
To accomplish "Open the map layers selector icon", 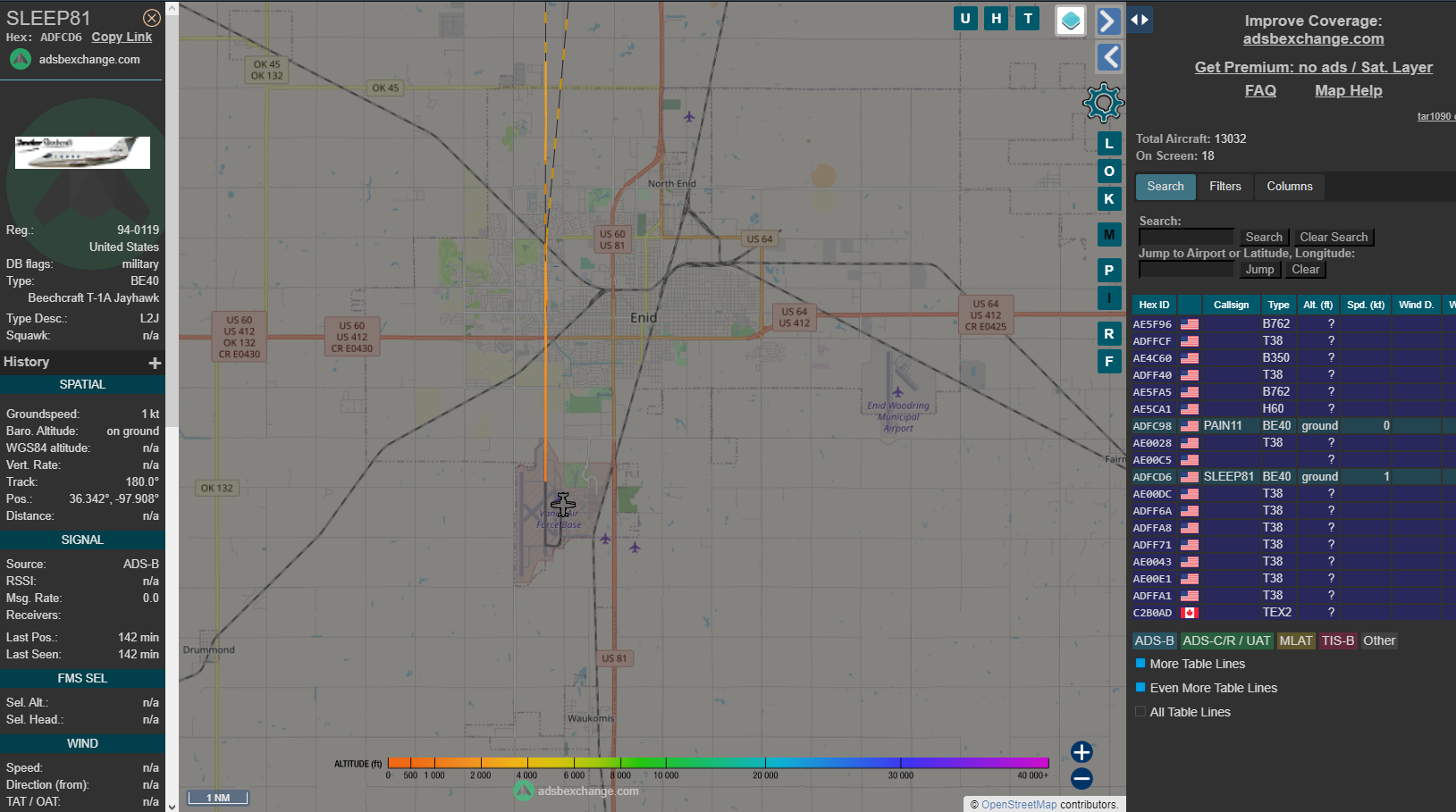I will coord(1071,21).
